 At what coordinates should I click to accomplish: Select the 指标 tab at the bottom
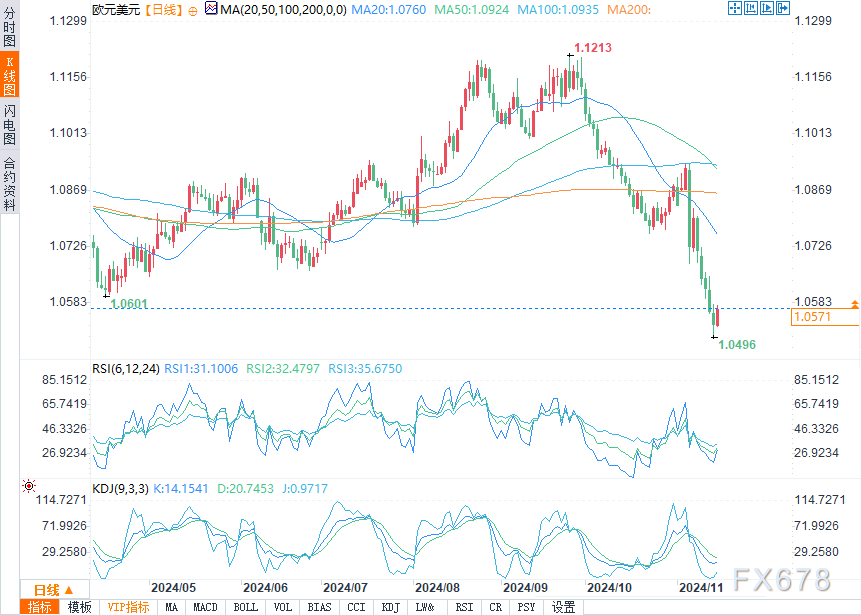pos(40,607)
